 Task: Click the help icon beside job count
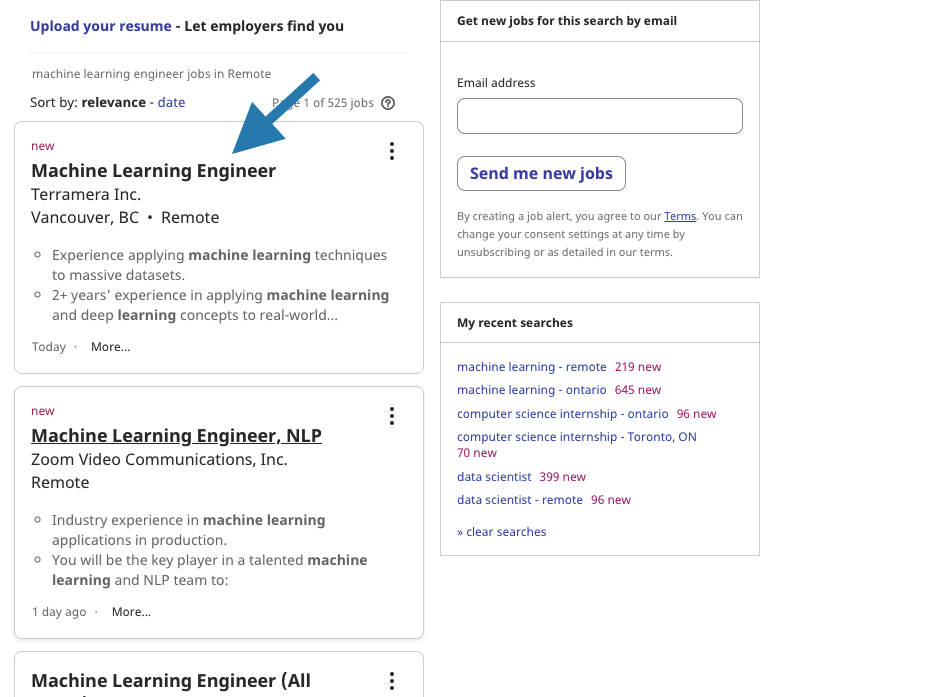(388, 103)
